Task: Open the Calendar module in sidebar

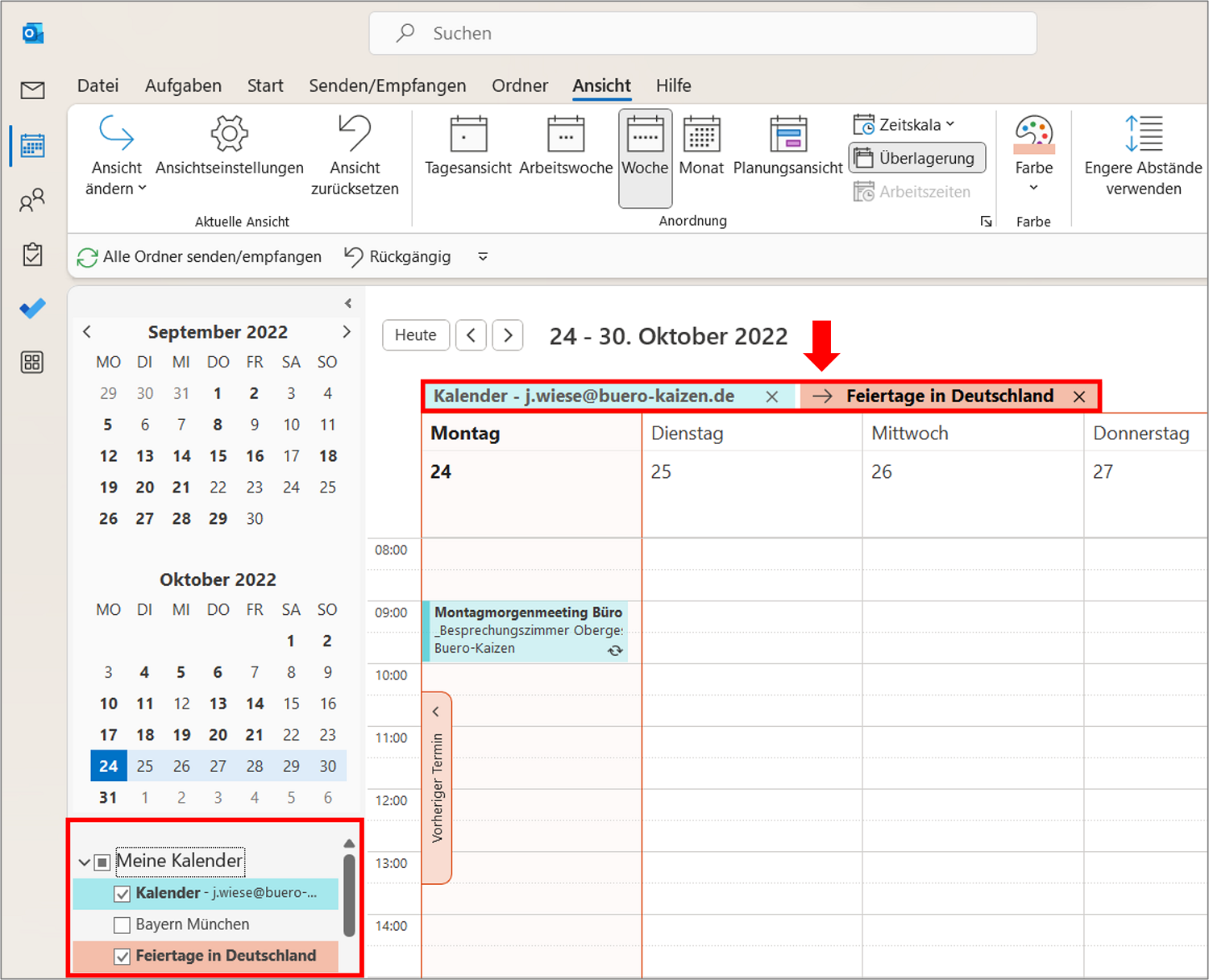Action: pyautogui.click(x=32, y=146)
